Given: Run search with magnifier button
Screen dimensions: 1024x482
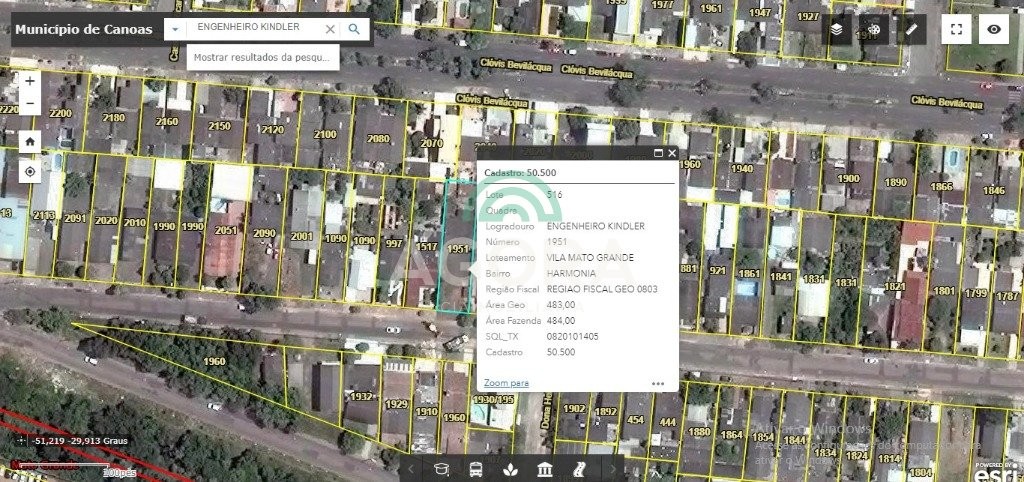Looking at the screenshot, I should pyautogui.click(x=354, y=29).
